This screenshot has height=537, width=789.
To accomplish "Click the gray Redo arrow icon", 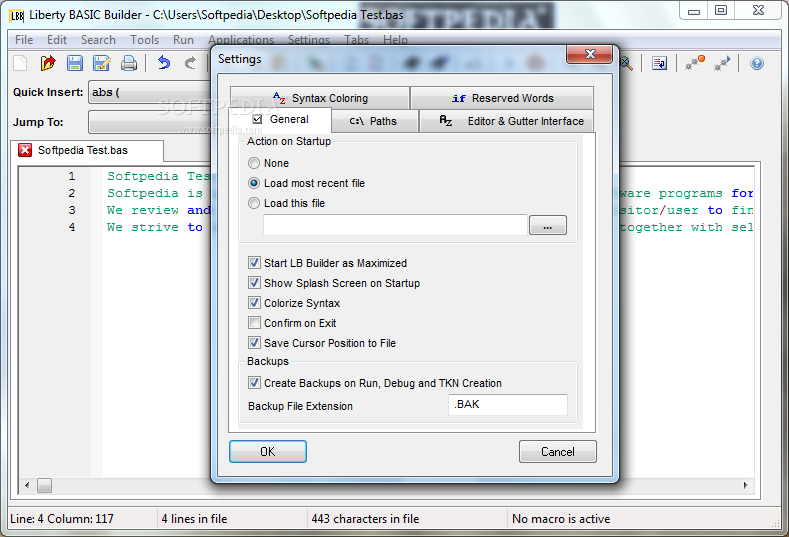I will [x=190, y=63].
